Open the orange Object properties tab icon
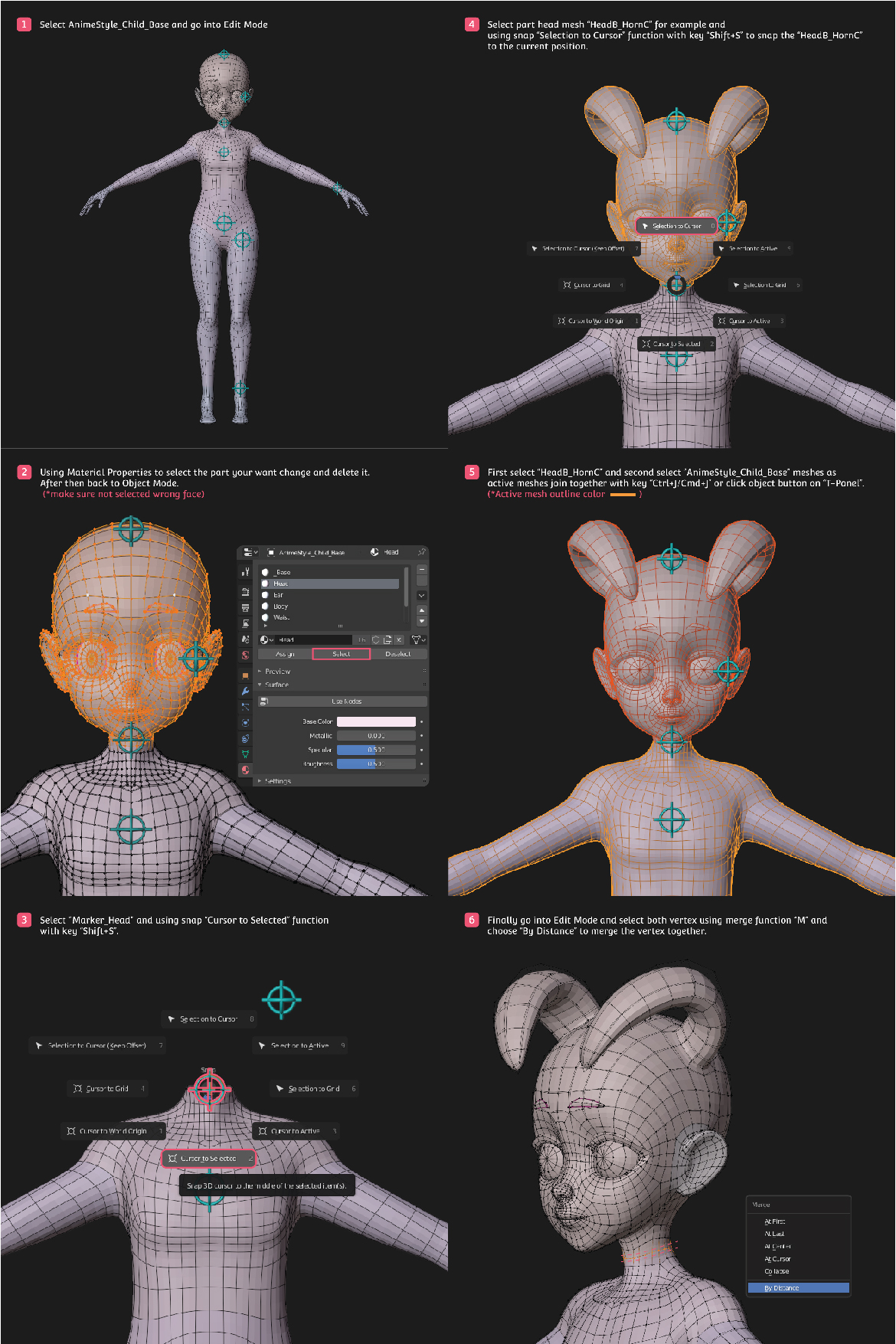The width and height of the screenshot is (896, 1344). click(x=245, y=675)
